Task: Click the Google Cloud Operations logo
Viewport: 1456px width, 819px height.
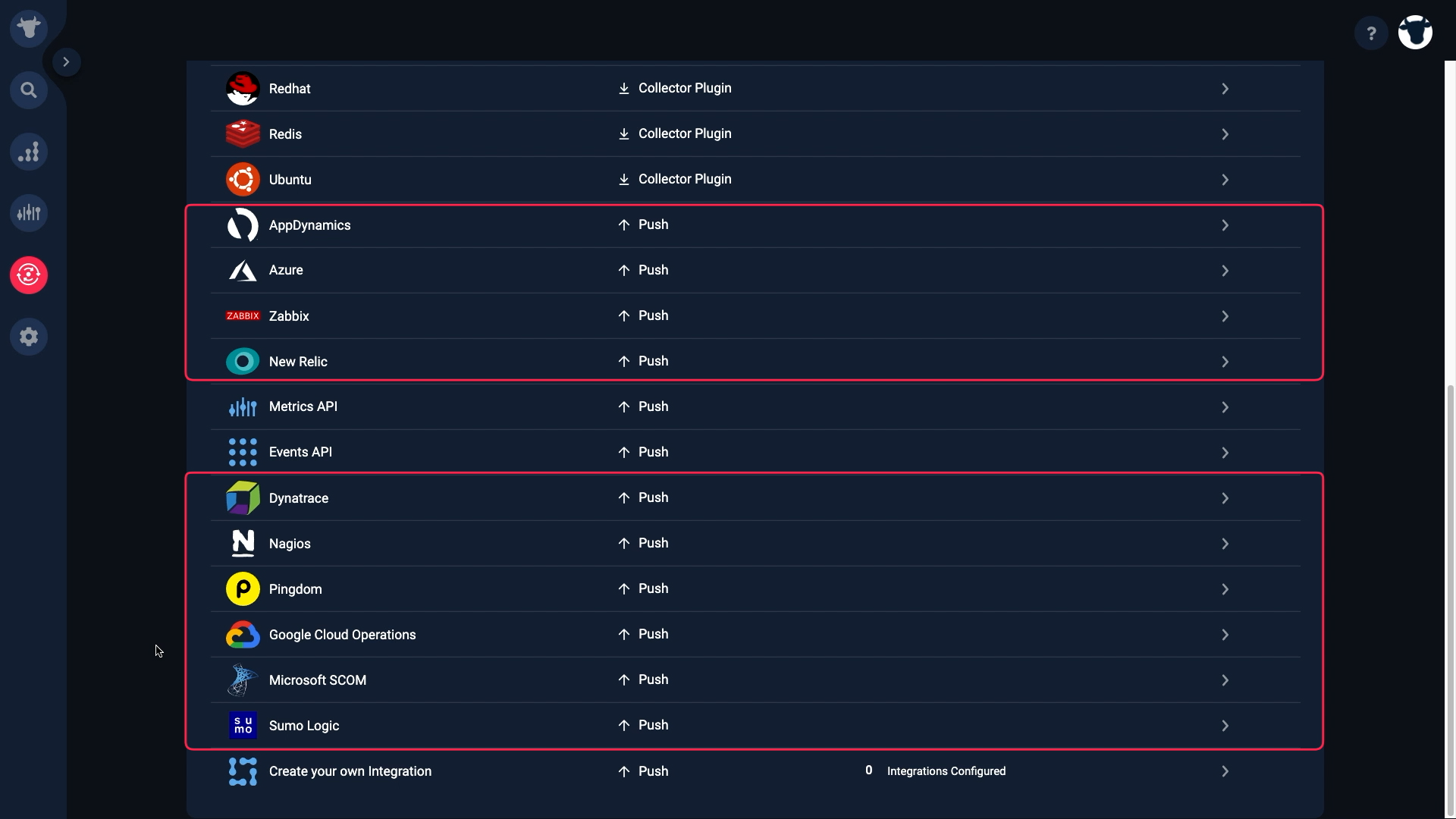Action: (x=243, y=635)
